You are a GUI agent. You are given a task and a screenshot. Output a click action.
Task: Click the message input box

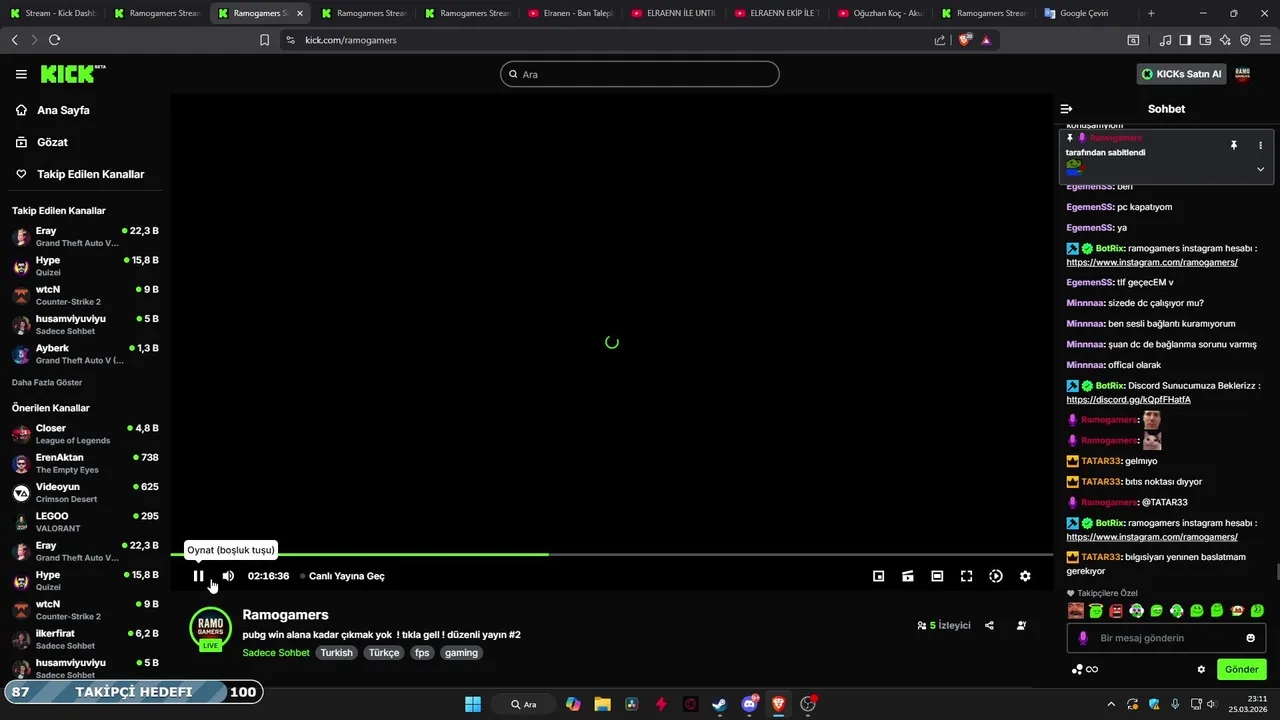[x=1167, y=638]
